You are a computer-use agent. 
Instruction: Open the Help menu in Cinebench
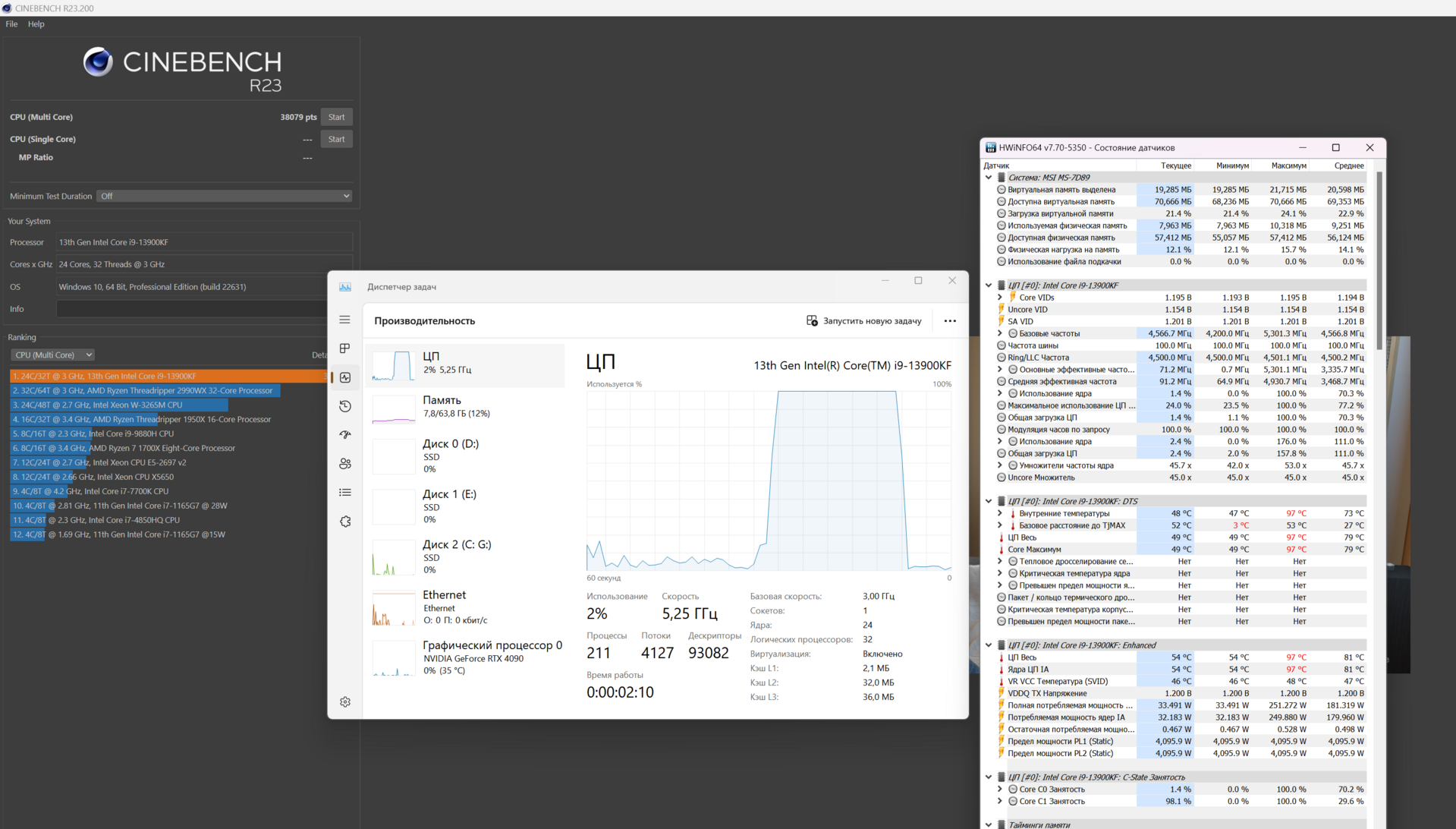pyautogui.click(x=36, y=24)
